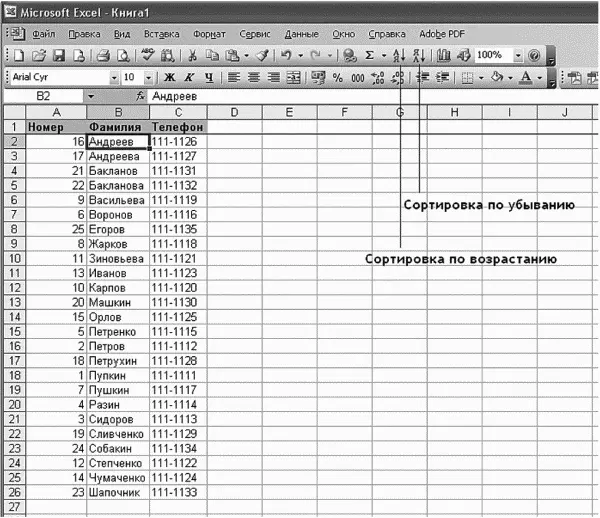Save the workbook with the floppy disk icon
600x518 pixels.
(x=59, y=56)
